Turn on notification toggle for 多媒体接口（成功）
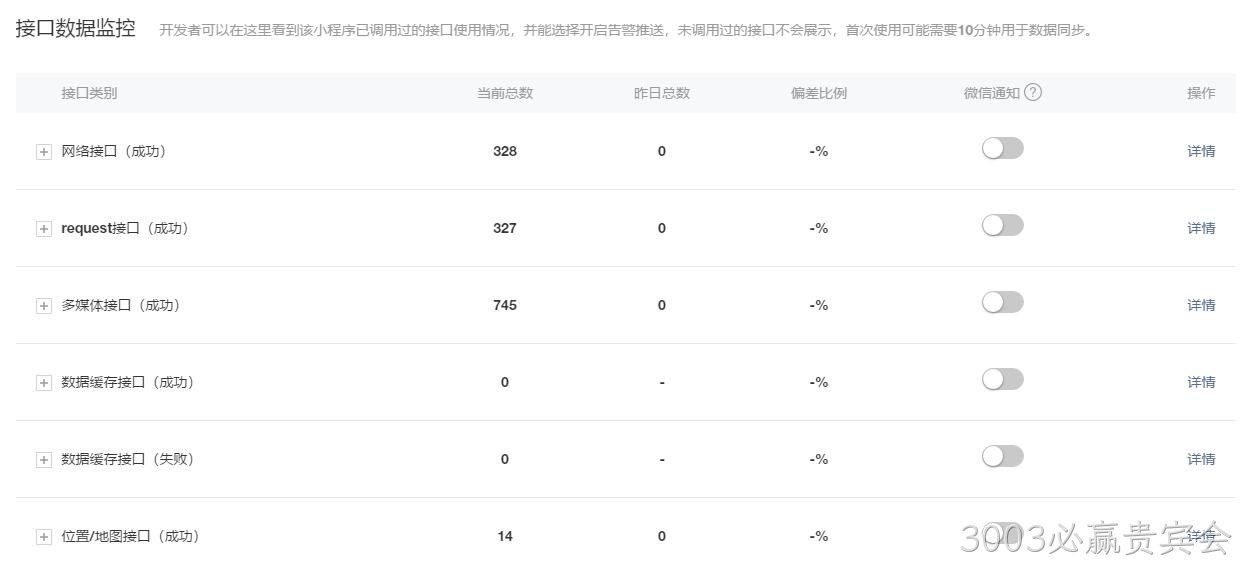The width and height of the screenshot is (1248, 569). (x=1002, y=302)
